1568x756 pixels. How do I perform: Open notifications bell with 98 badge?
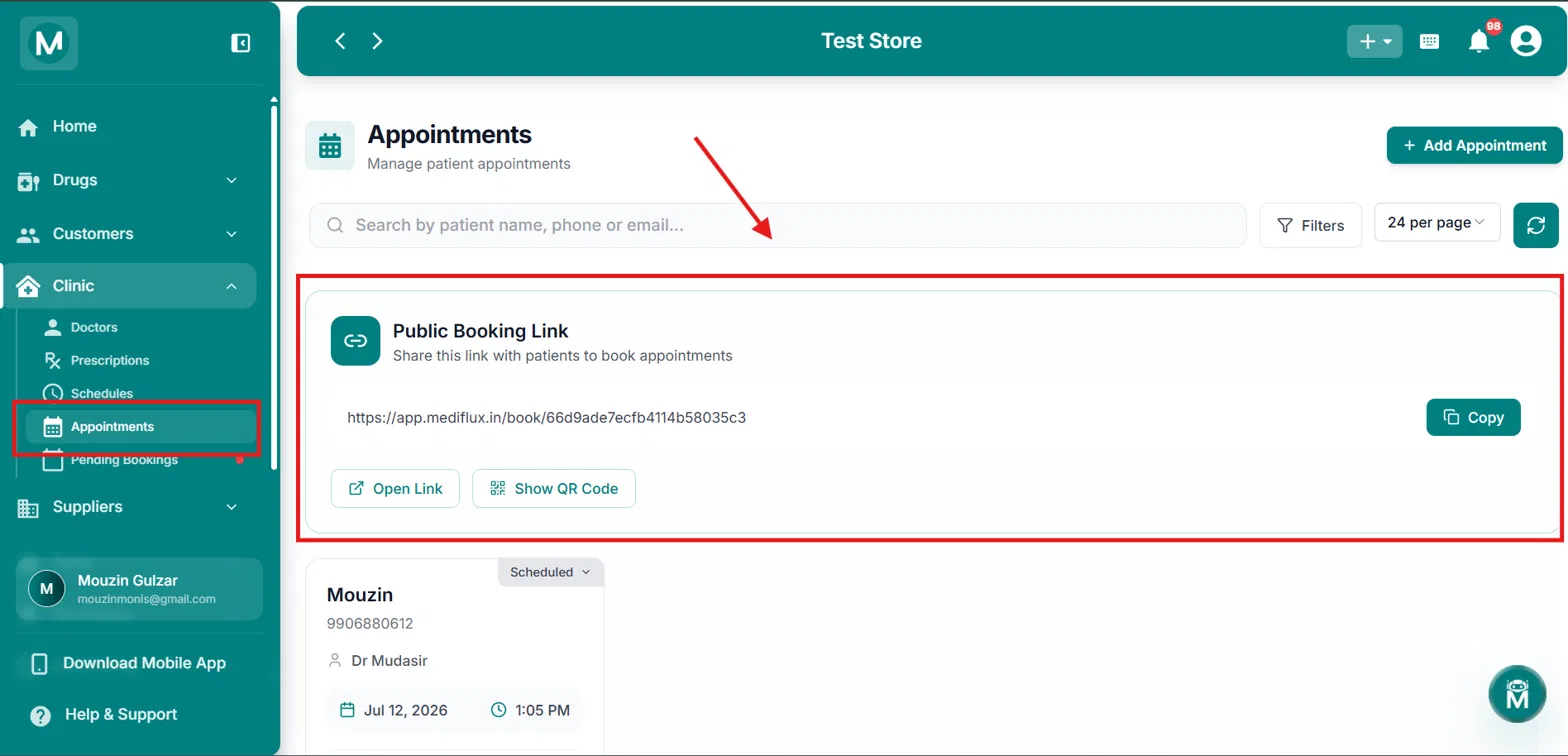click(1479, 41)
